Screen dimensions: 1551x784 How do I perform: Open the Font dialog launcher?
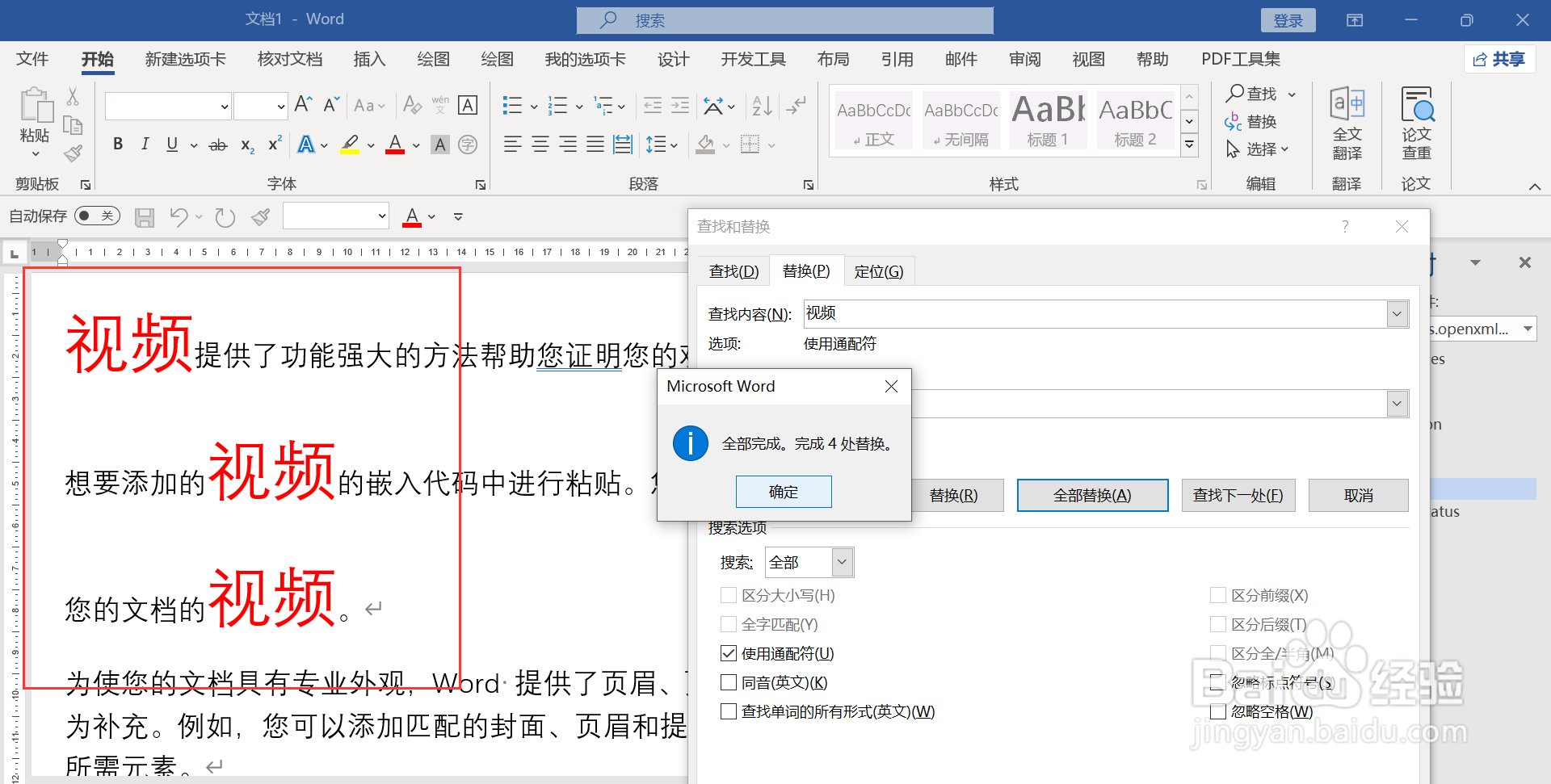tap(481, 185)
